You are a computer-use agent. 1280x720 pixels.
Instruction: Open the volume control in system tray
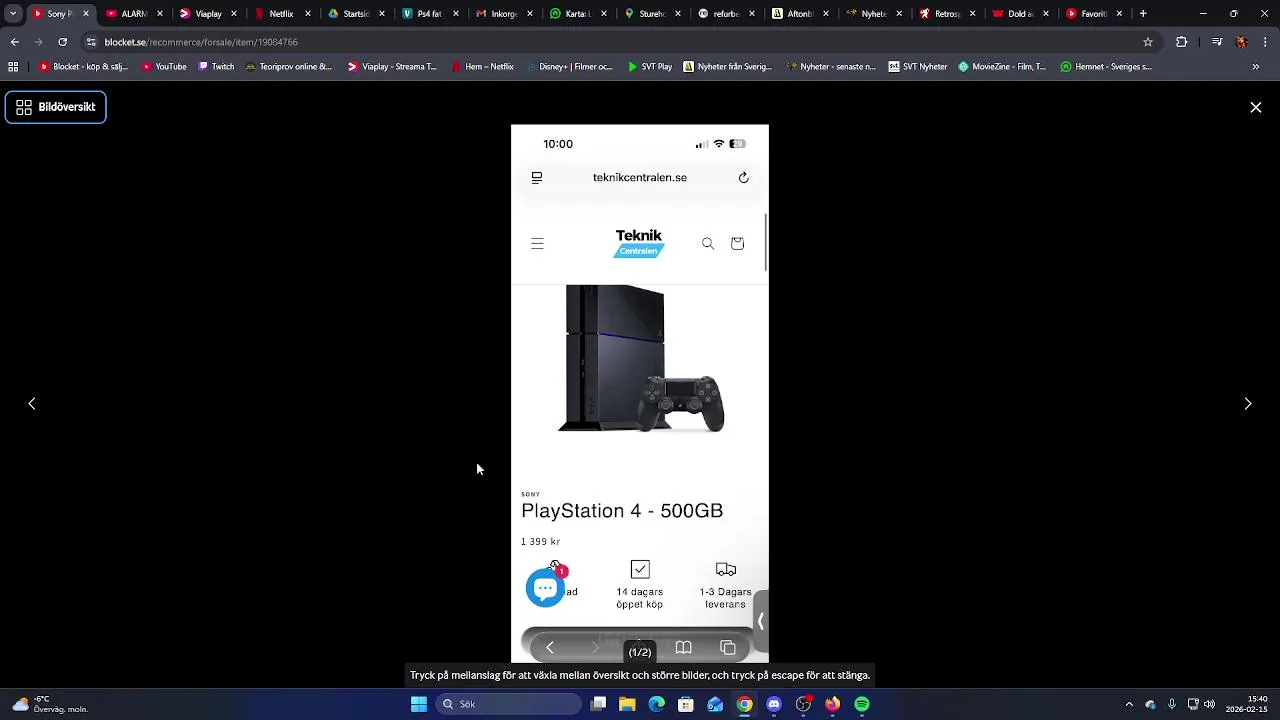coord(1210,704)
